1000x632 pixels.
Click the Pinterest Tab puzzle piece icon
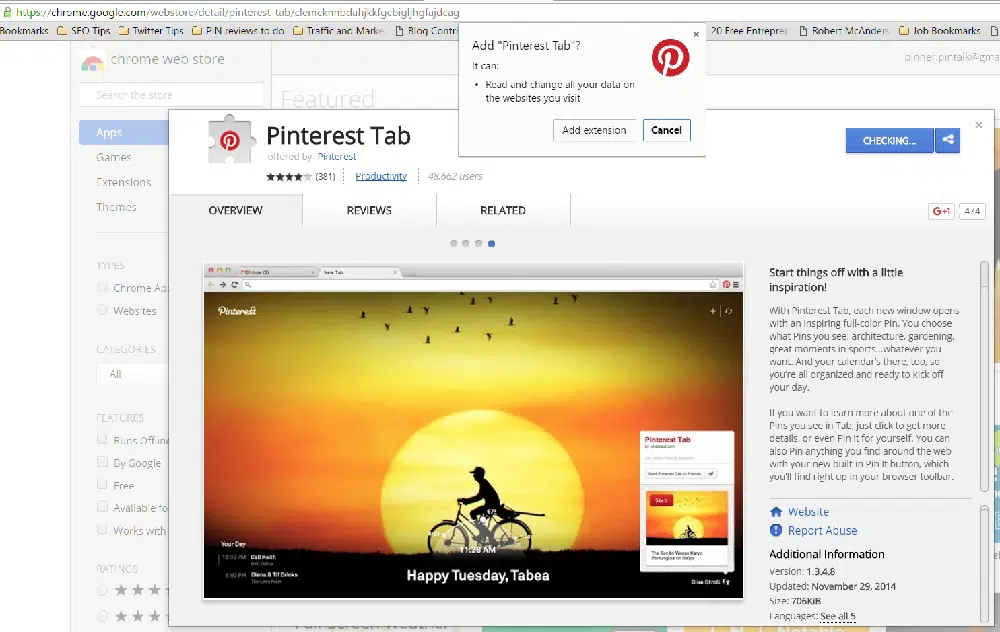(x=230, y=140)
